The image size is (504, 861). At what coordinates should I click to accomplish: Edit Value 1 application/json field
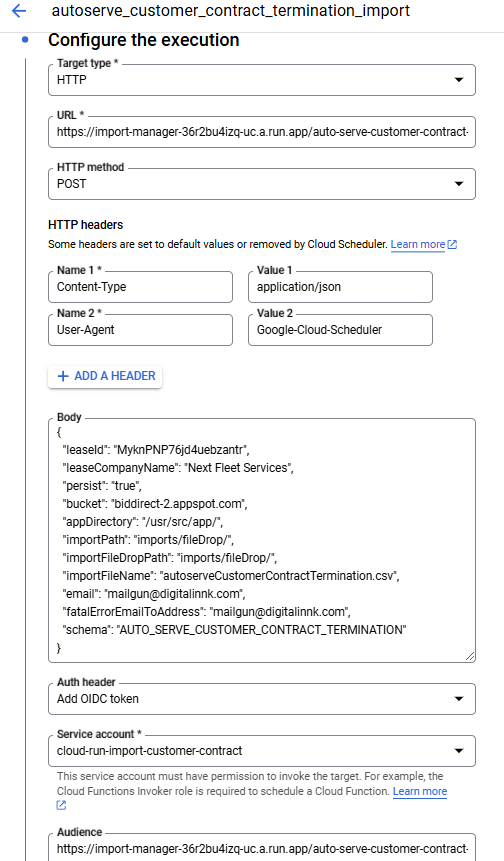coord(340,287)
